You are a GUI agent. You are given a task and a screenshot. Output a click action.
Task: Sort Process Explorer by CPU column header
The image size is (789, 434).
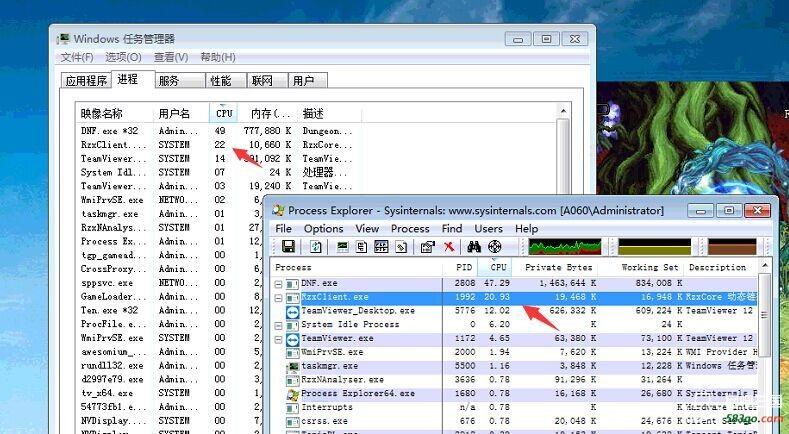pos(495,267)
